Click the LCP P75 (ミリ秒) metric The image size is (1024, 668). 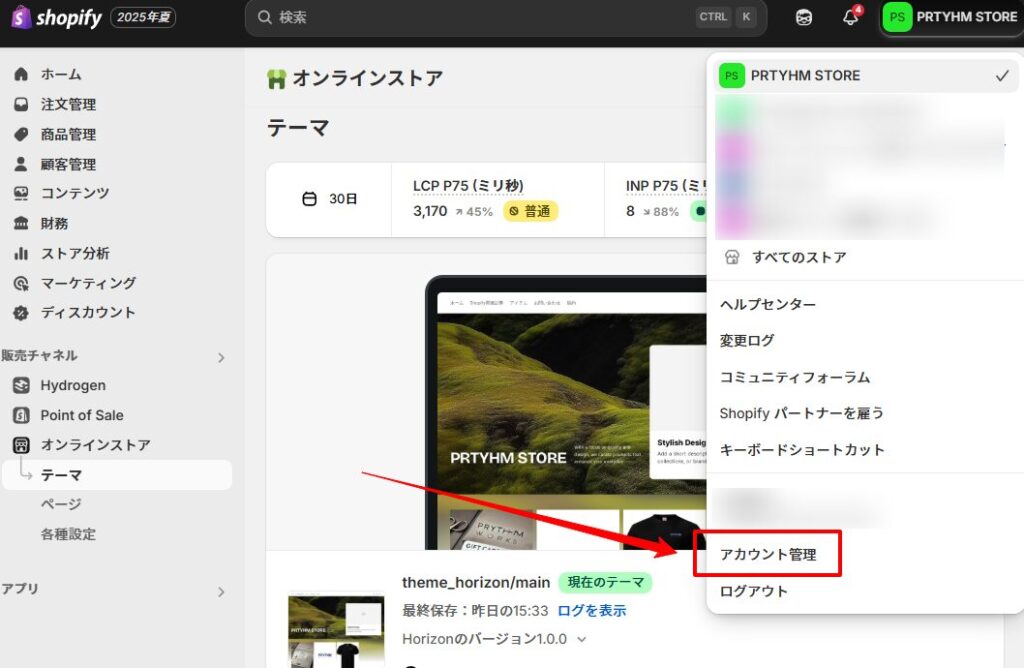pos(468,185)
